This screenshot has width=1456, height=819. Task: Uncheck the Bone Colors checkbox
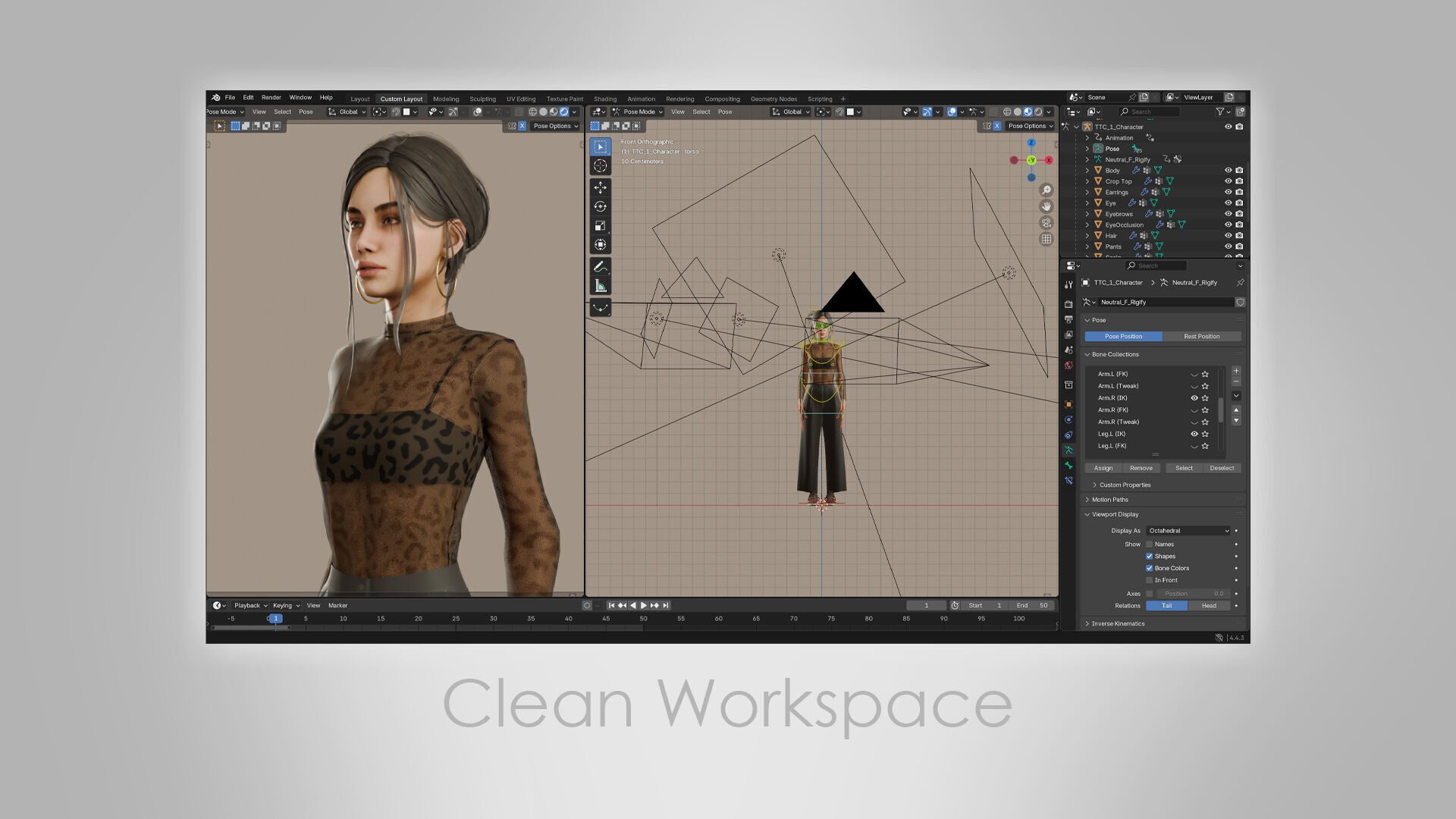click(1149, 569)
